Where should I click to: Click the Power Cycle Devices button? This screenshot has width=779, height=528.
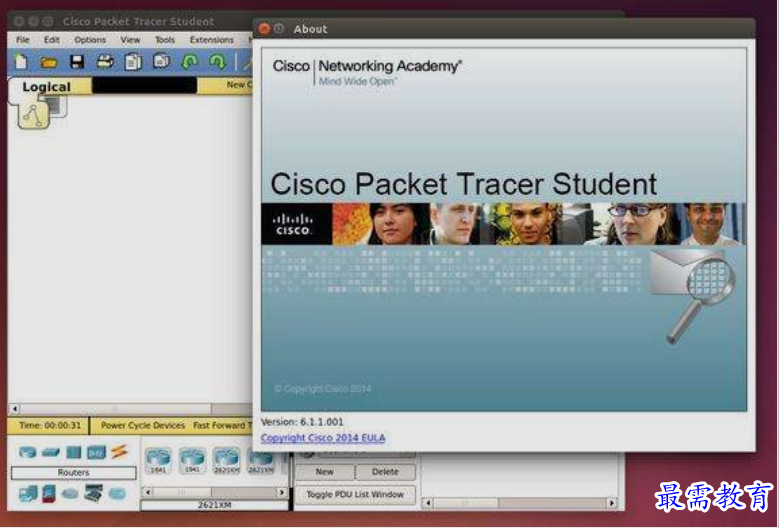click(143, 426)
